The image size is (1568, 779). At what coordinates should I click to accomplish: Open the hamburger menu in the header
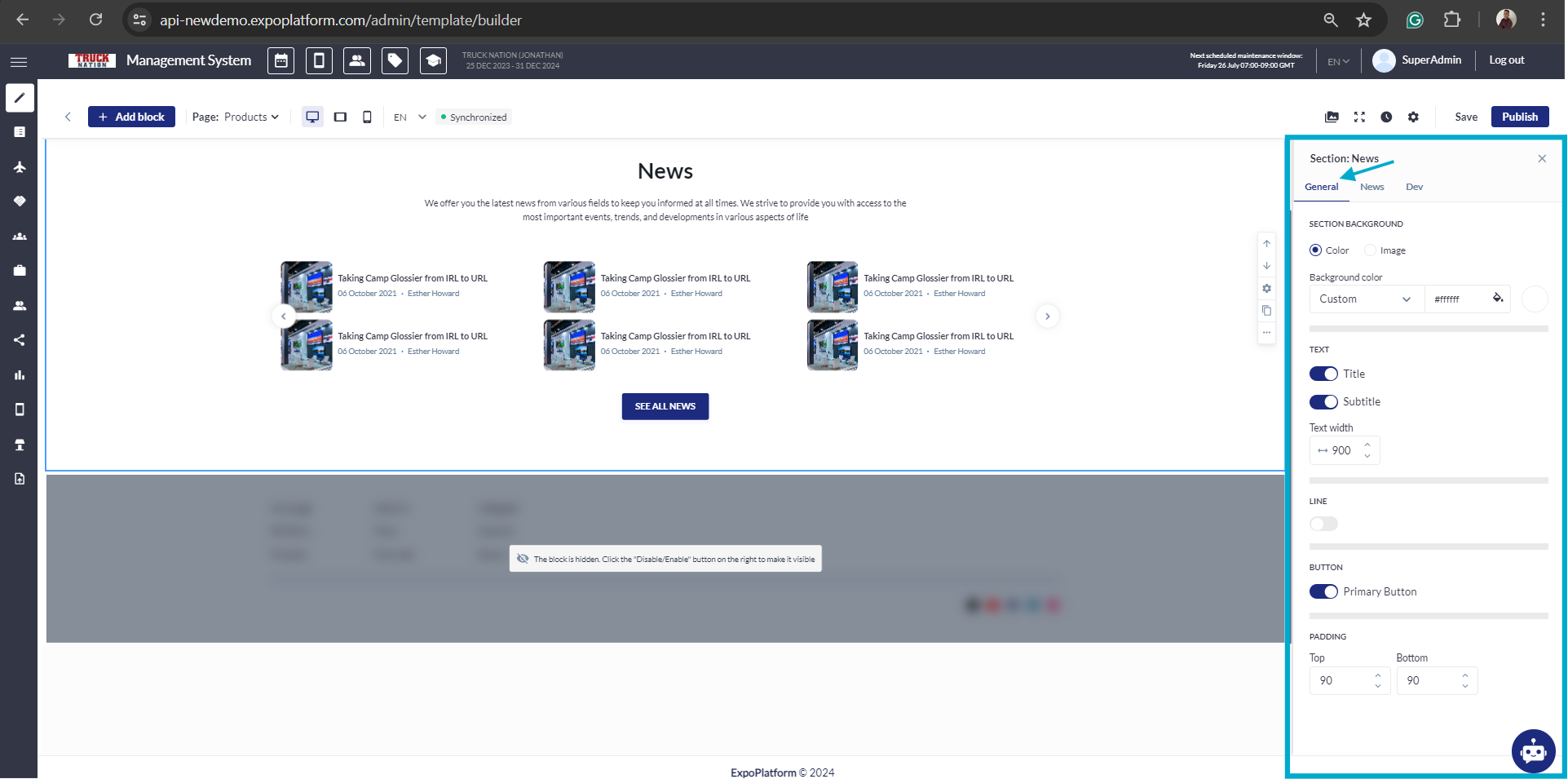point(19,61)
